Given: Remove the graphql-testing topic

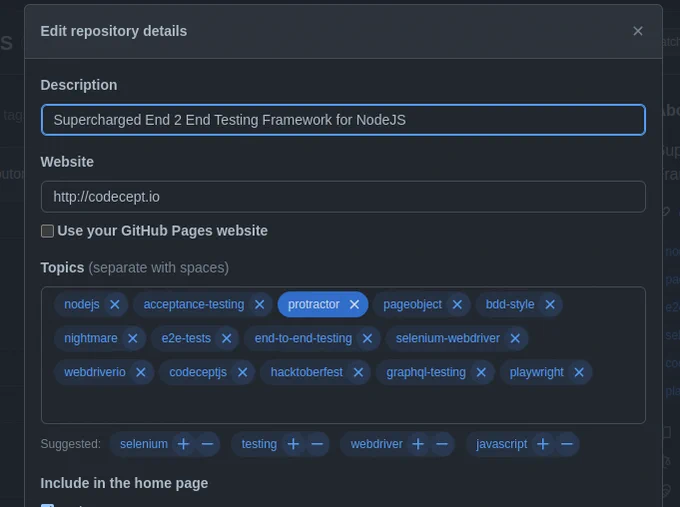Looking at the screenshot, I should pos(481,372).
